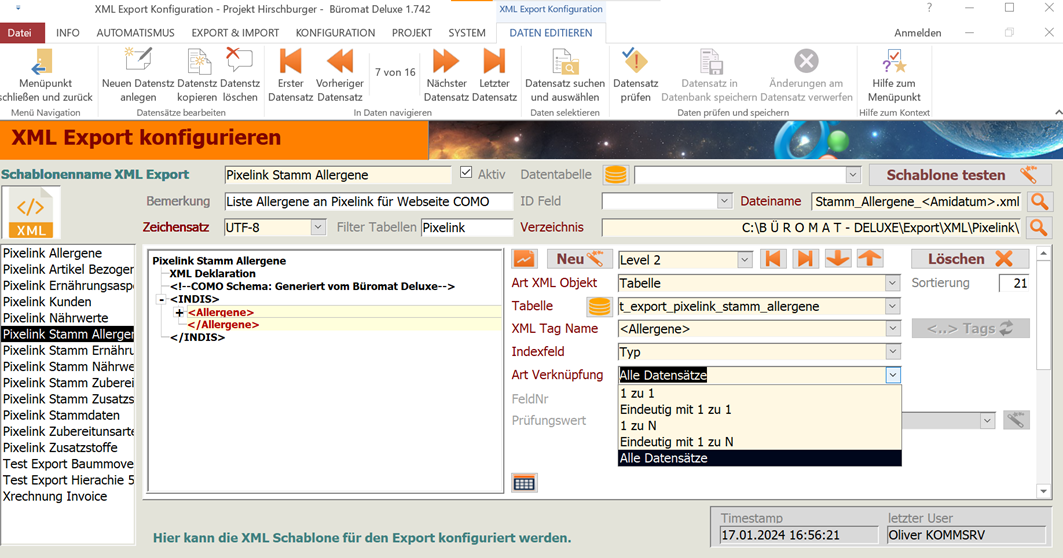Screen dimensions: 1063x558
Task: Click database icon beside Tabelle field
Action: [x=599, y=307]
